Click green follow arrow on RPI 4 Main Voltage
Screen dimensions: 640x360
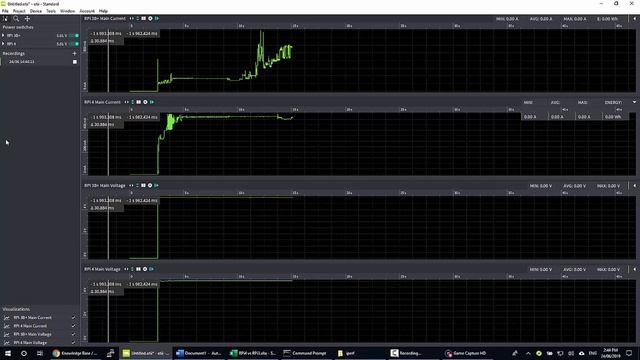coord(151,269)
